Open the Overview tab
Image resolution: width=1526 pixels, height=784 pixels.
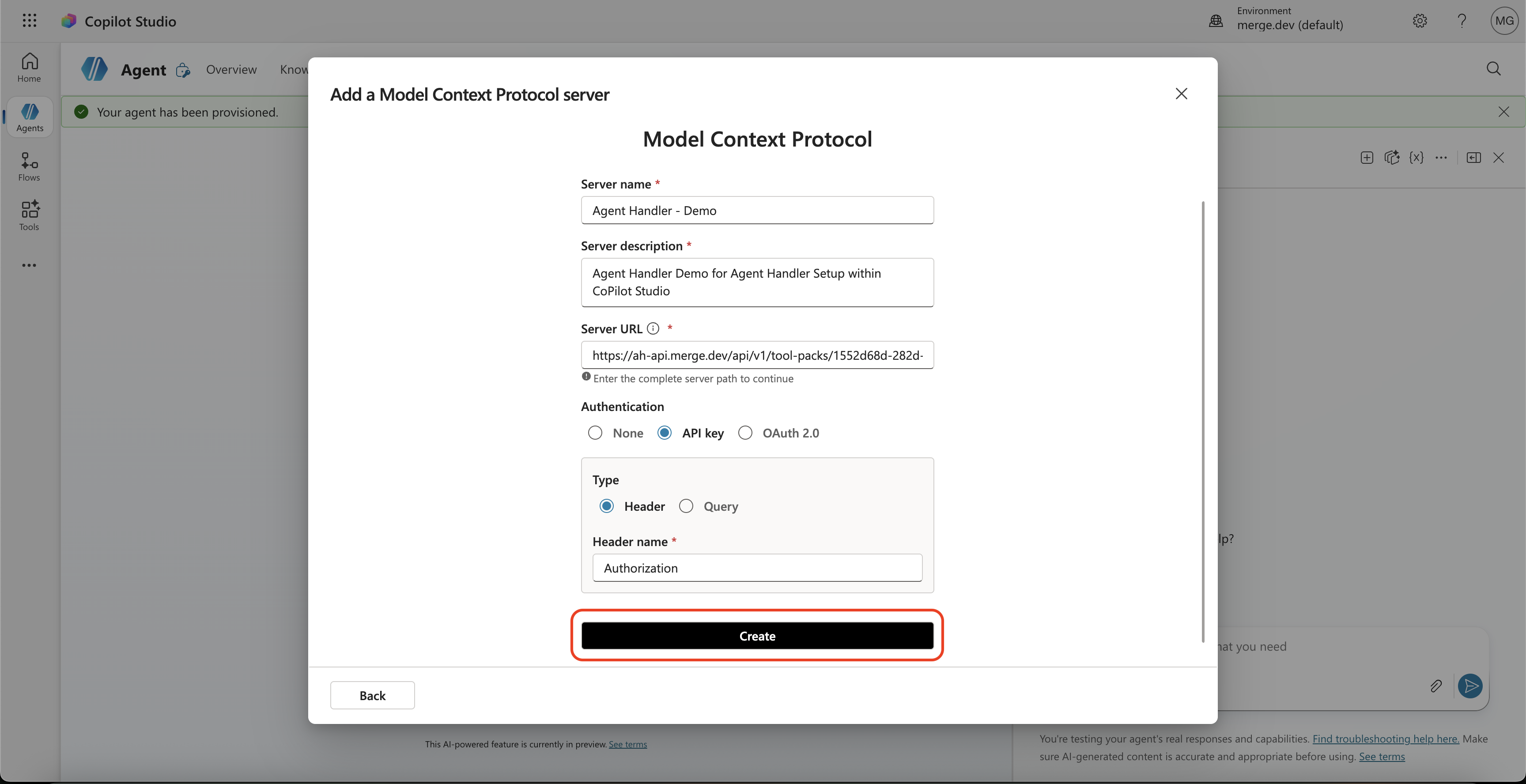click(x=231, y=69)
